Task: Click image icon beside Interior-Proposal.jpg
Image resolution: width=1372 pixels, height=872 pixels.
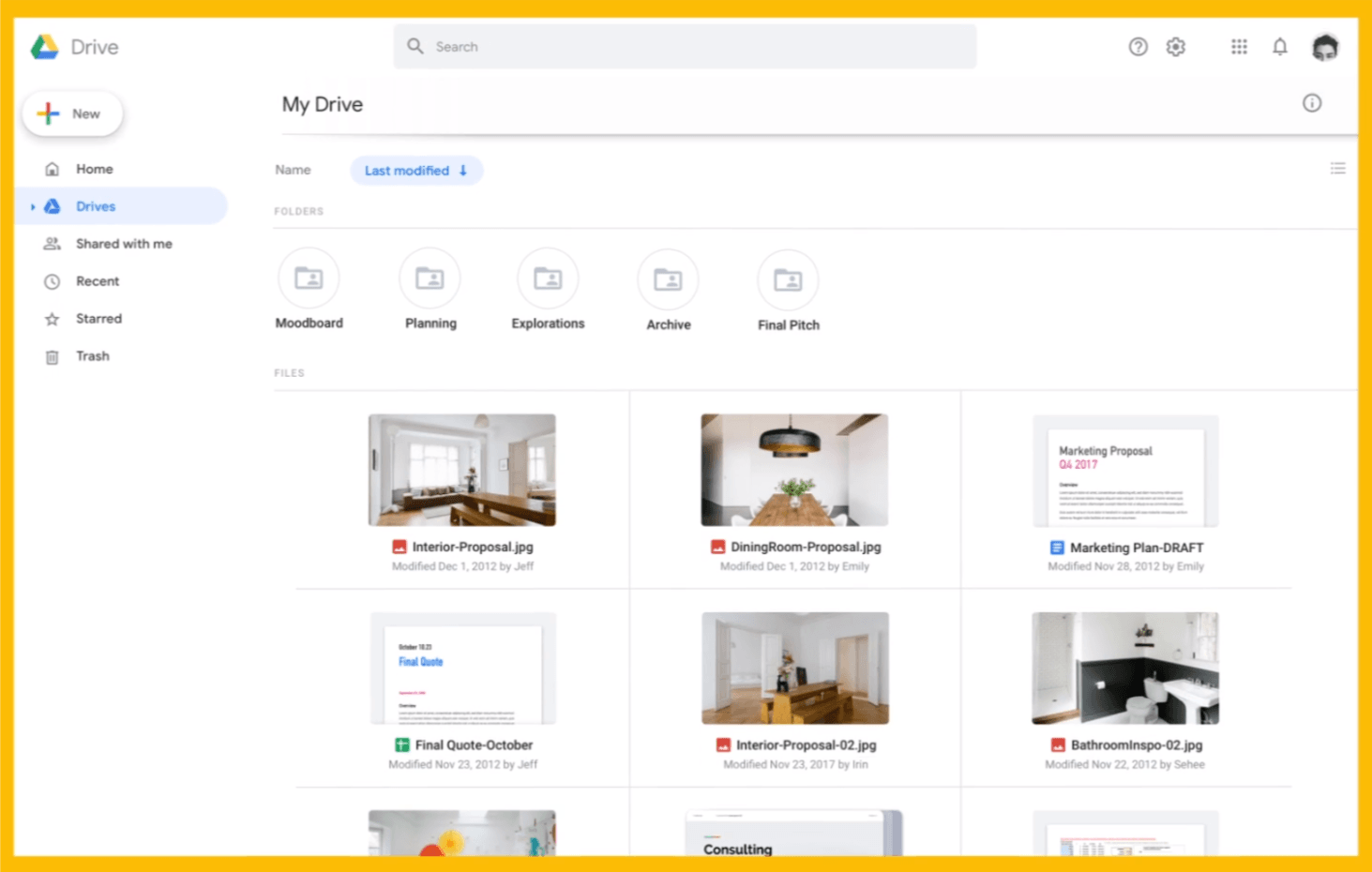Action: (400, 547)
